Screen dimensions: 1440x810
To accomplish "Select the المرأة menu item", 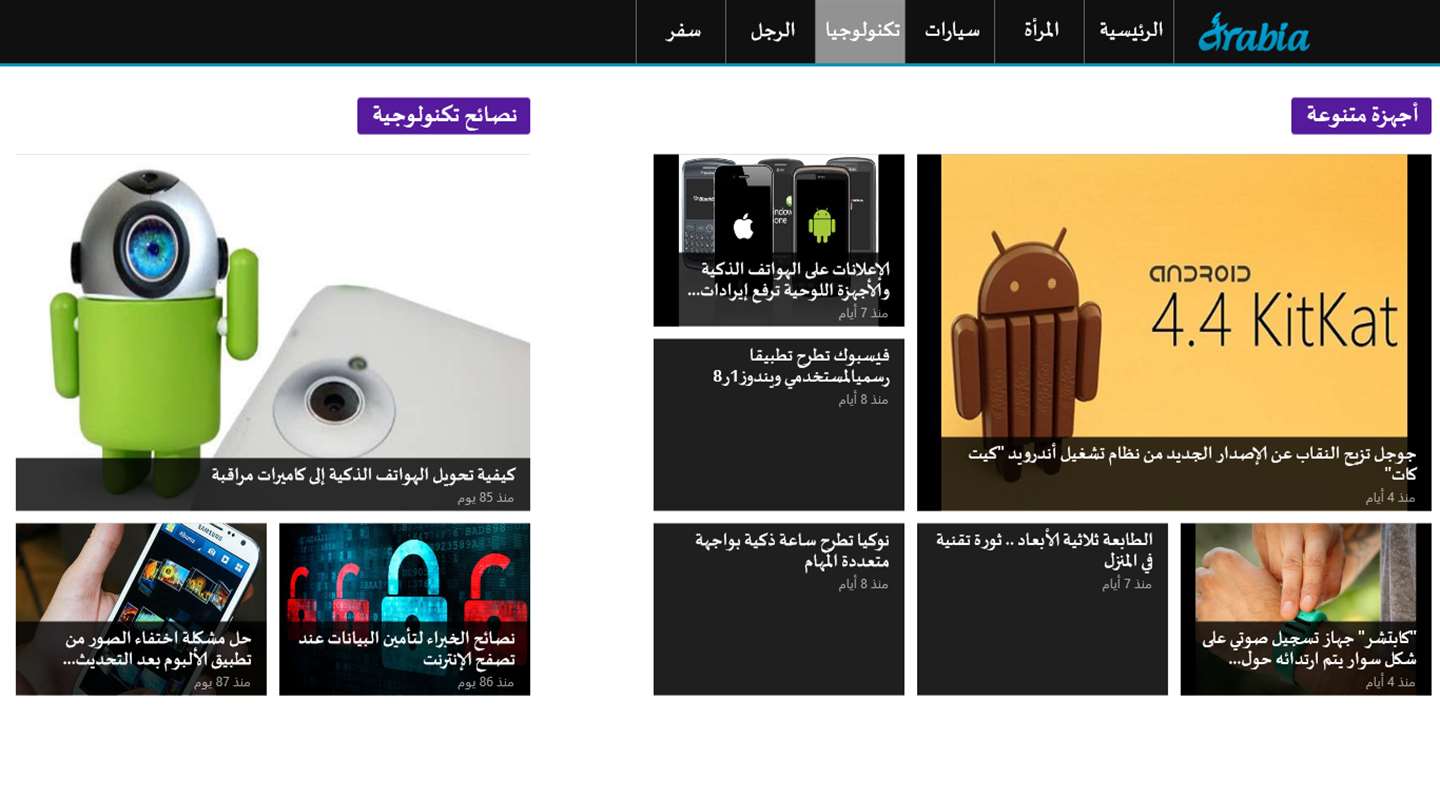I will 1040,31.
